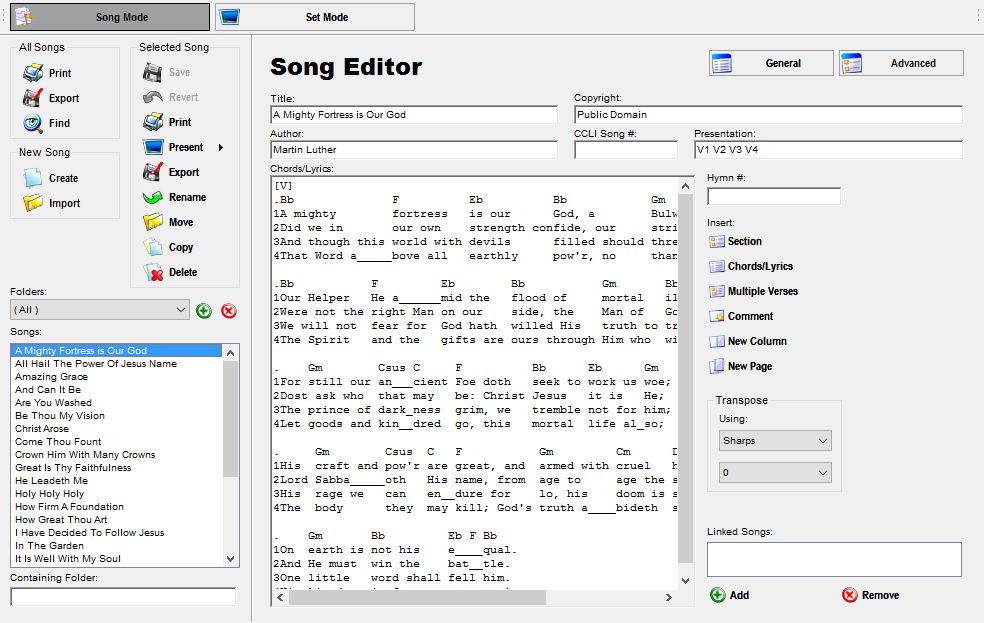The image size is (984, 623).
Task: Click the red remove folder icon
Action: click(x=229, y=311)
